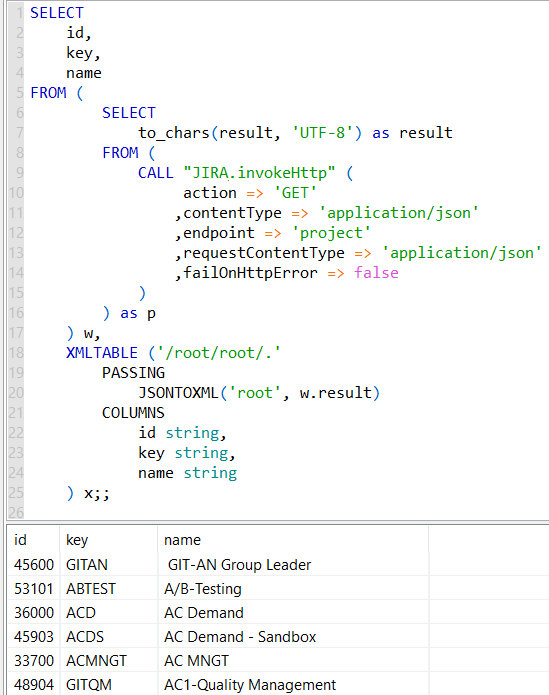The height and width of the screenshot is (695, 549).
Task: Select cell with id 45903
Action: pyautogui.click(x=34, y=636)
